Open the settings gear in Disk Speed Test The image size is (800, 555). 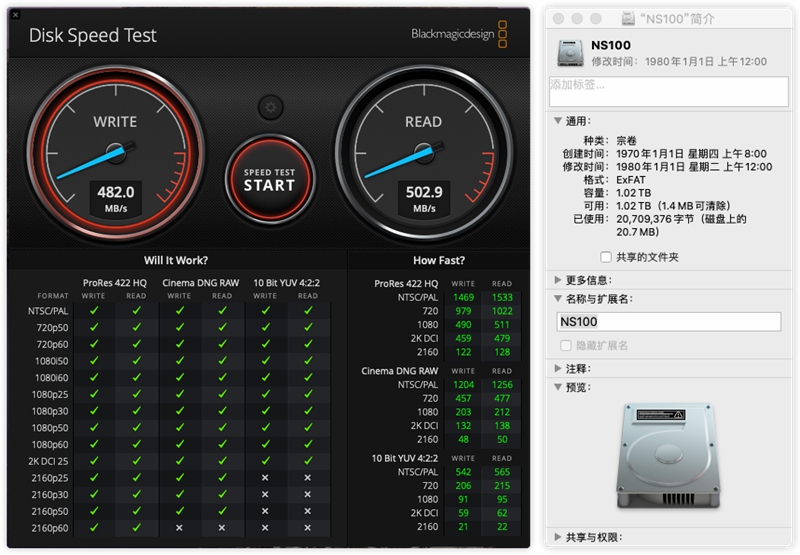[270, 108]
